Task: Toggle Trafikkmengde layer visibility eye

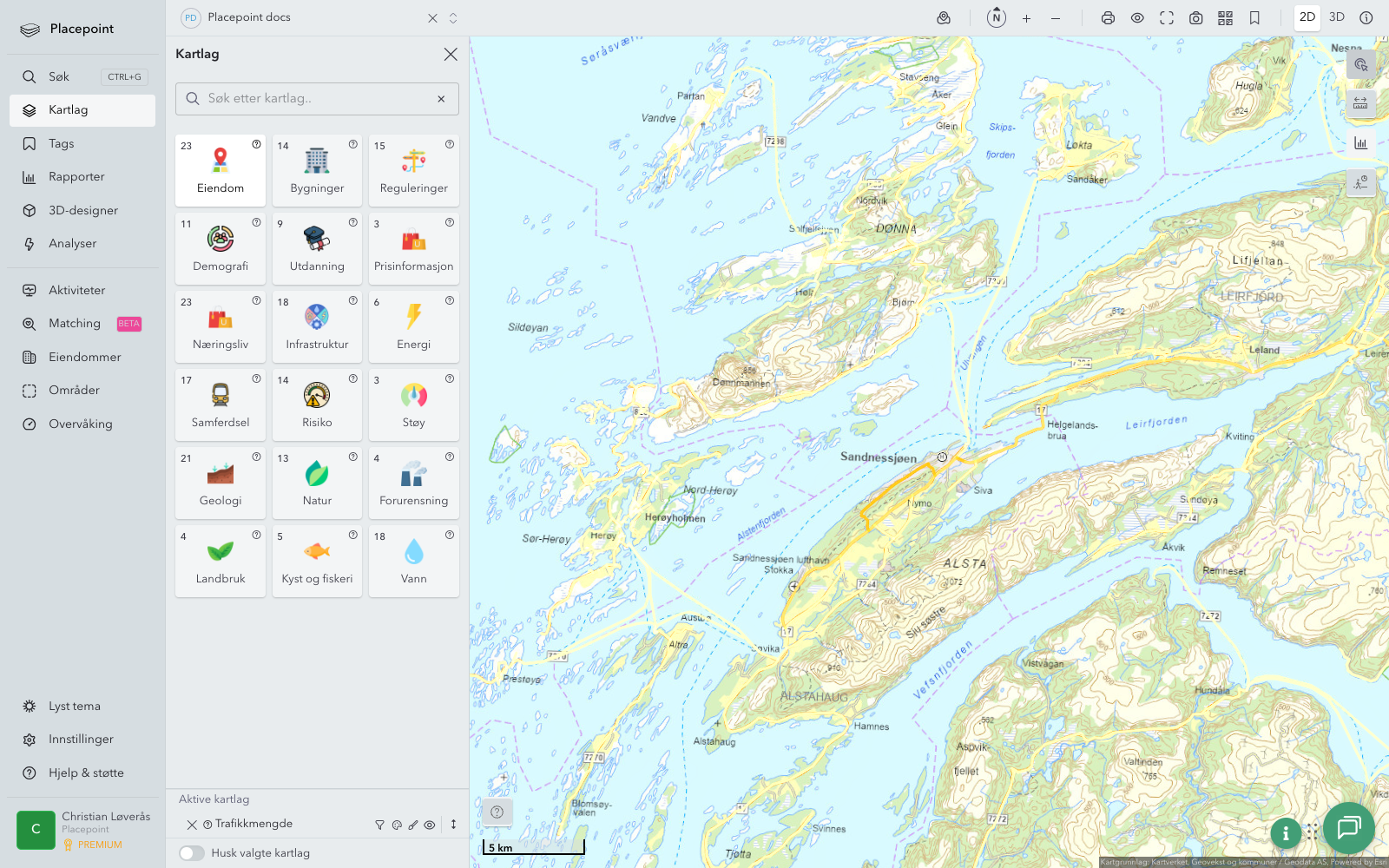Action: click(x=429, y=825)
